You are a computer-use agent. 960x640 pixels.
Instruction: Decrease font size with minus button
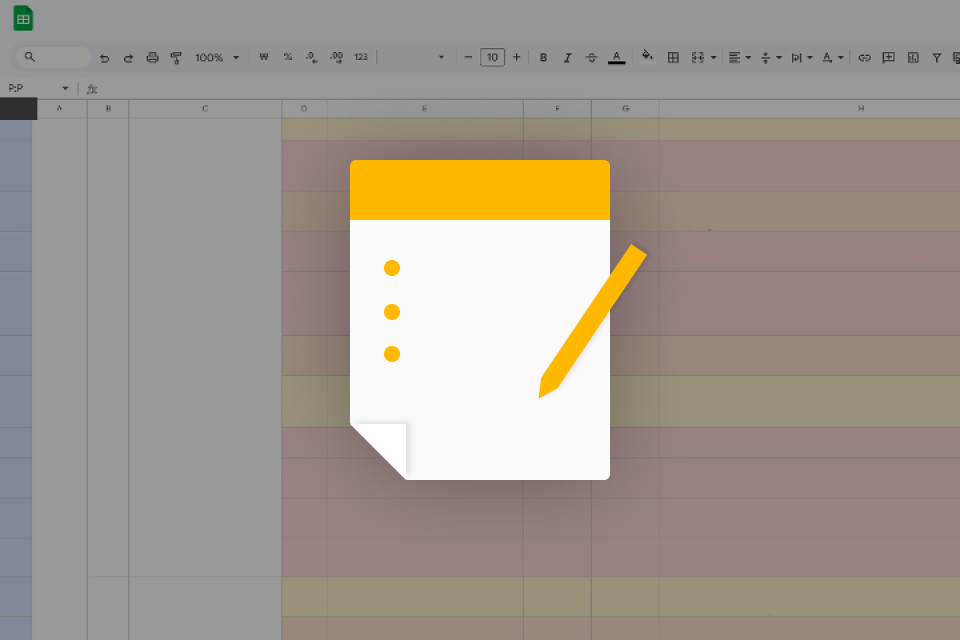coord(468,57)
